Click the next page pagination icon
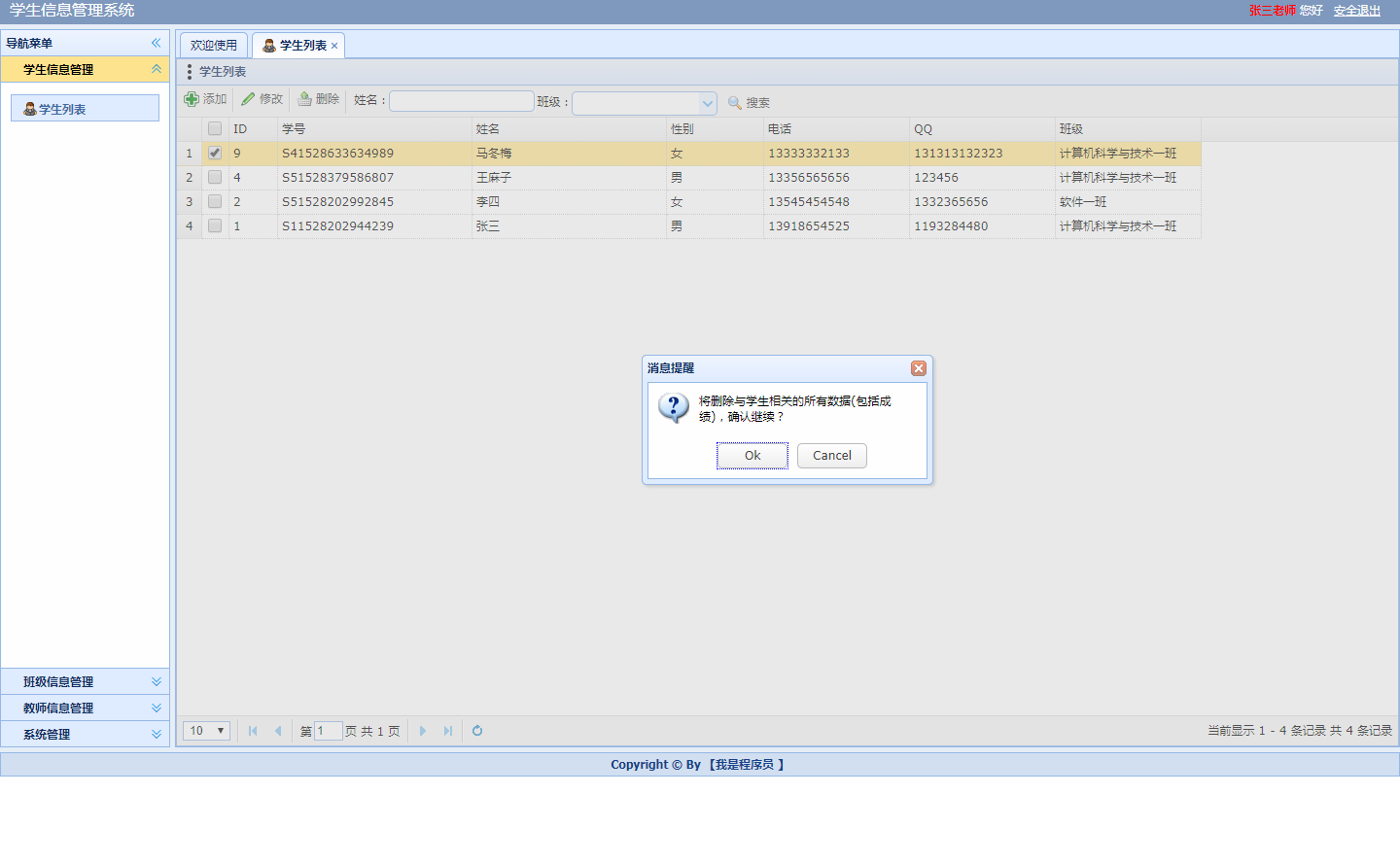This screenshot has height=864, width=1400. (423, 731)
